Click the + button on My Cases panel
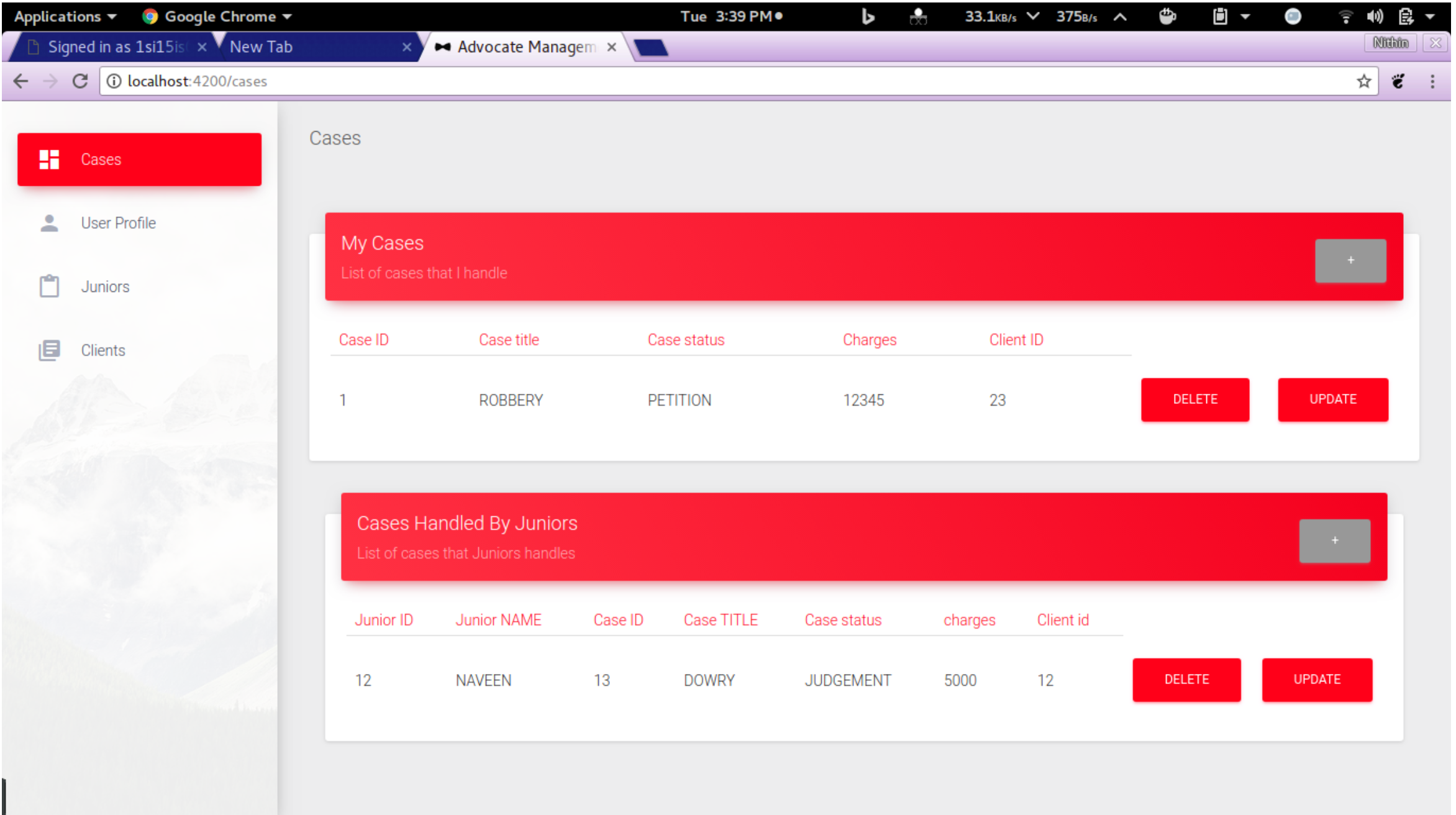The height and width of the screenshot is (815, 1456). [x=1350, y=261]
